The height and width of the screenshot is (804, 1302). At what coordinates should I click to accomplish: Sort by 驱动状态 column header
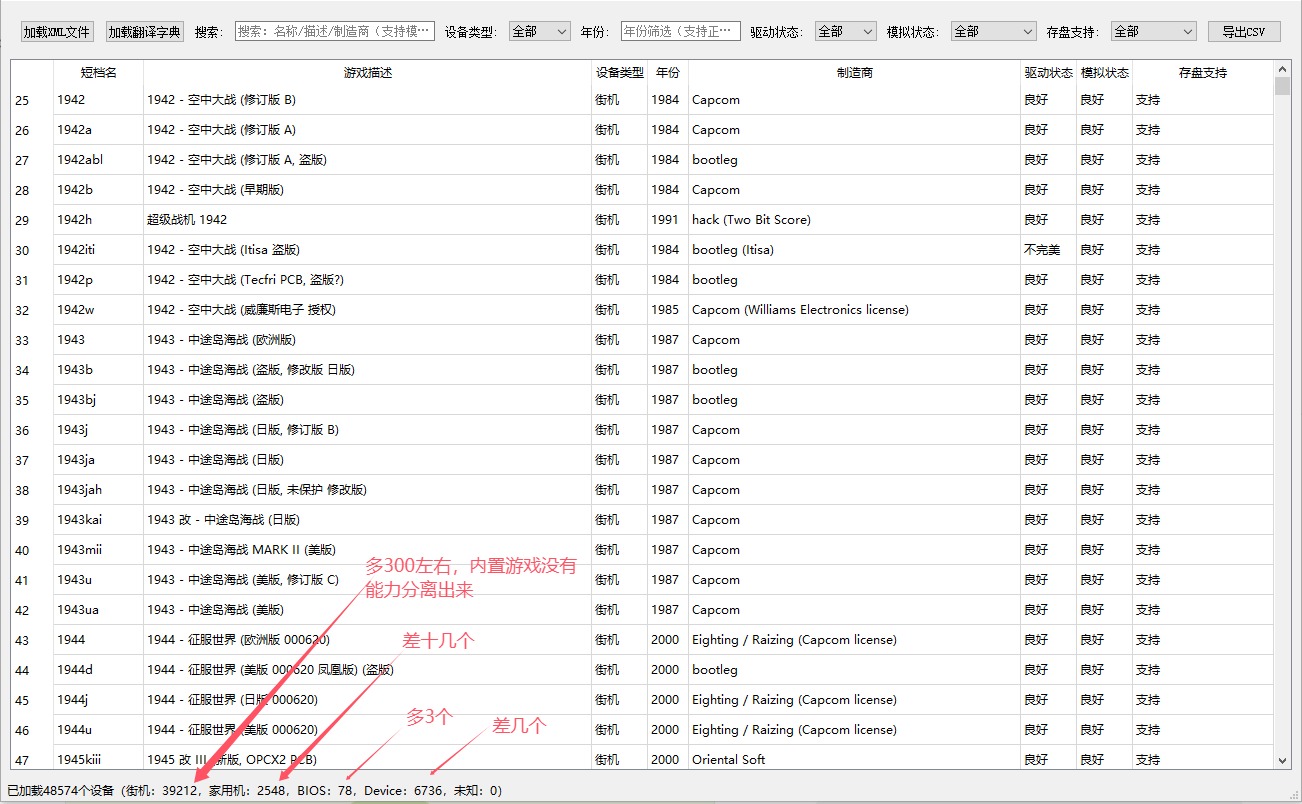(x=1048, y=73)
